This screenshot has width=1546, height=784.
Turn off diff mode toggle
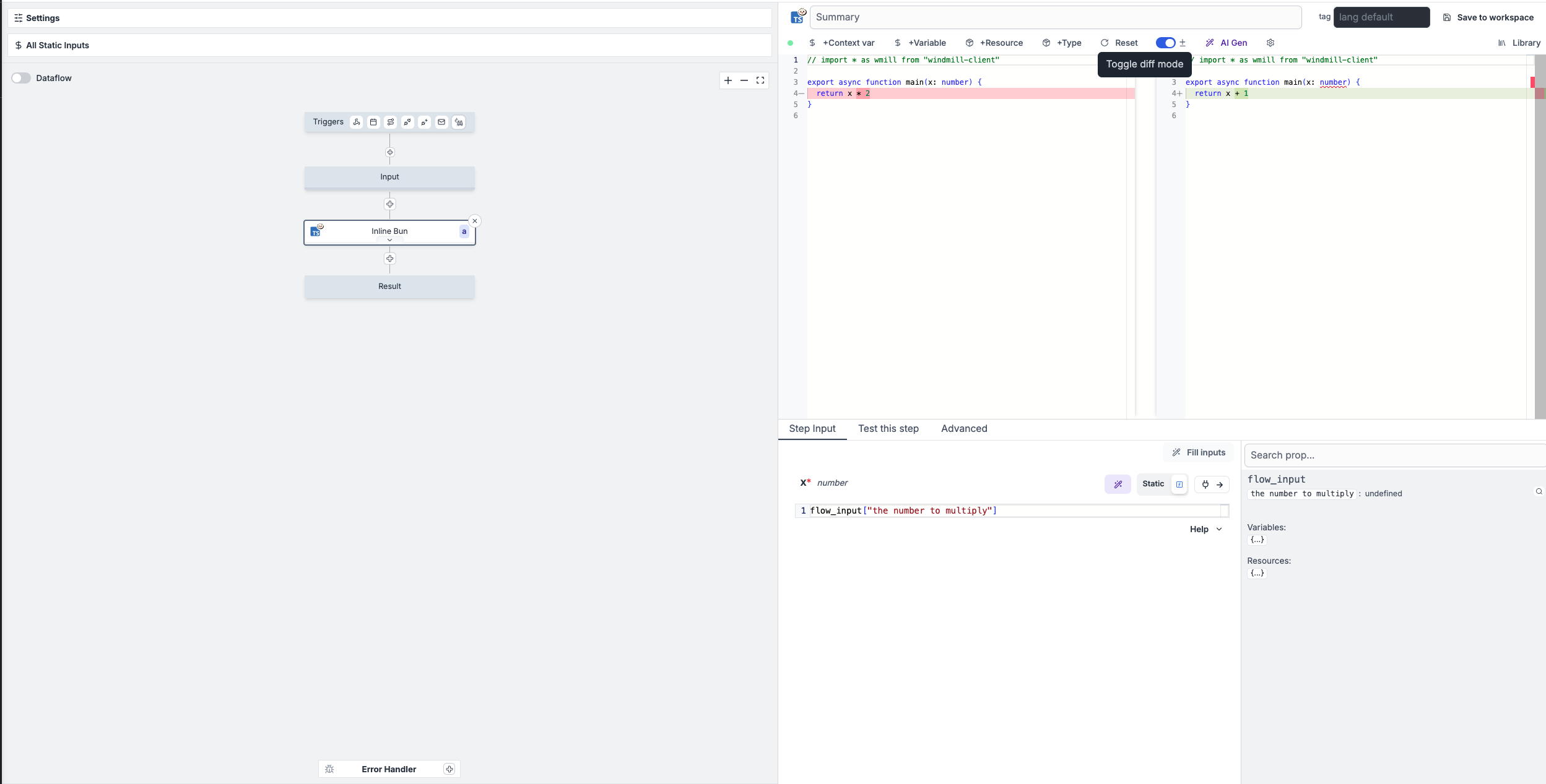(1165, 43)
